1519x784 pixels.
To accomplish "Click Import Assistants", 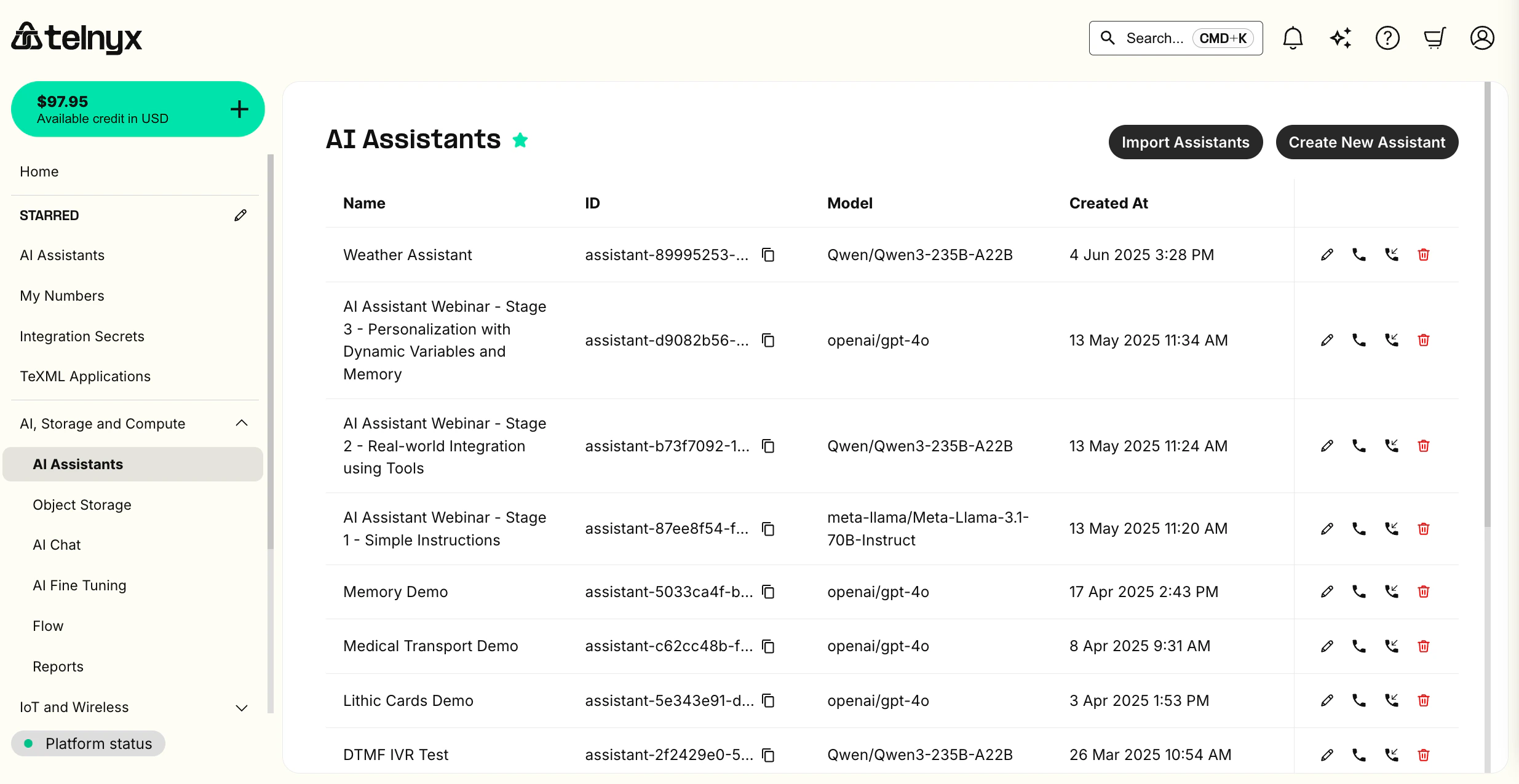I will click(1186, 142).
